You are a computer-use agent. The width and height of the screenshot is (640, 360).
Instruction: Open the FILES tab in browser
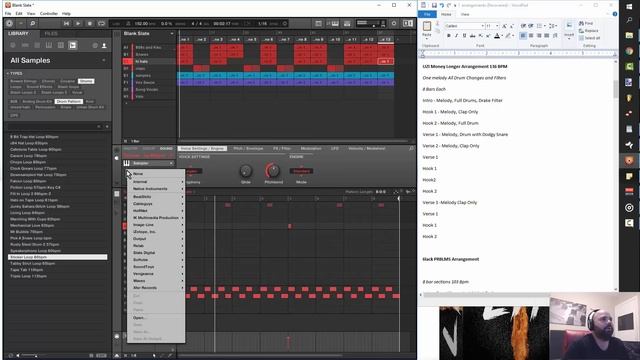click(51, 33)
